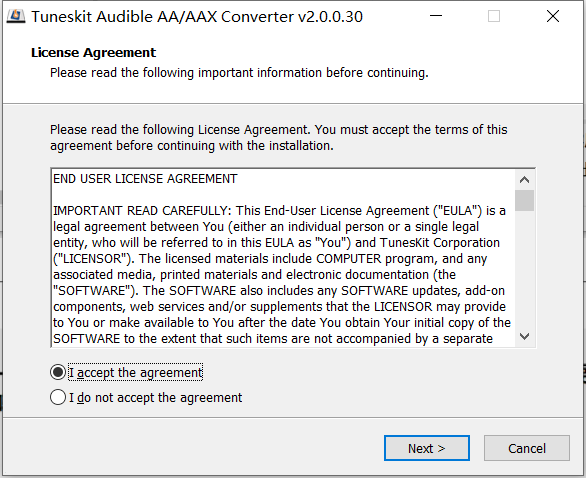Click the 'Please read the following important information' subtitle
The image size is (586, 478).
(239, 73)
